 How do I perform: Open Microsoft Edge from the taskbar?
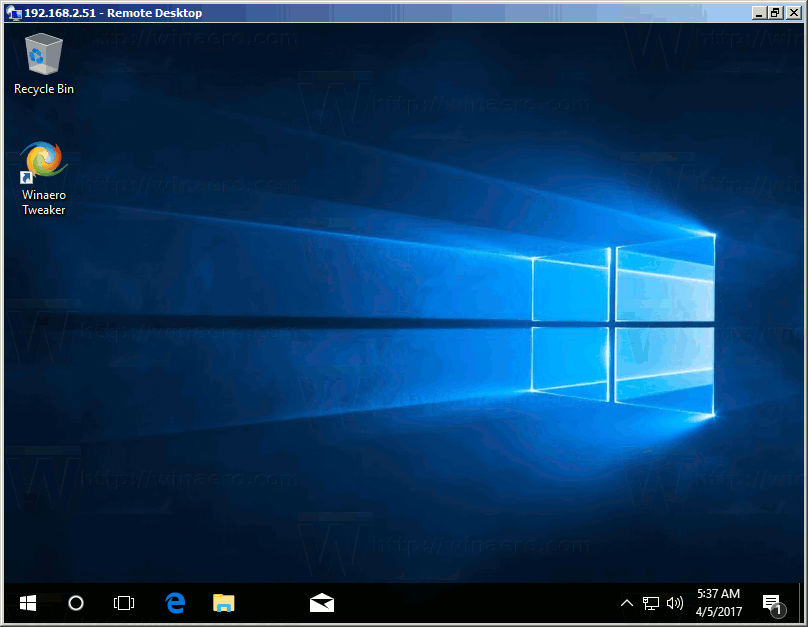pyautogui.click(x=174, y=603)
